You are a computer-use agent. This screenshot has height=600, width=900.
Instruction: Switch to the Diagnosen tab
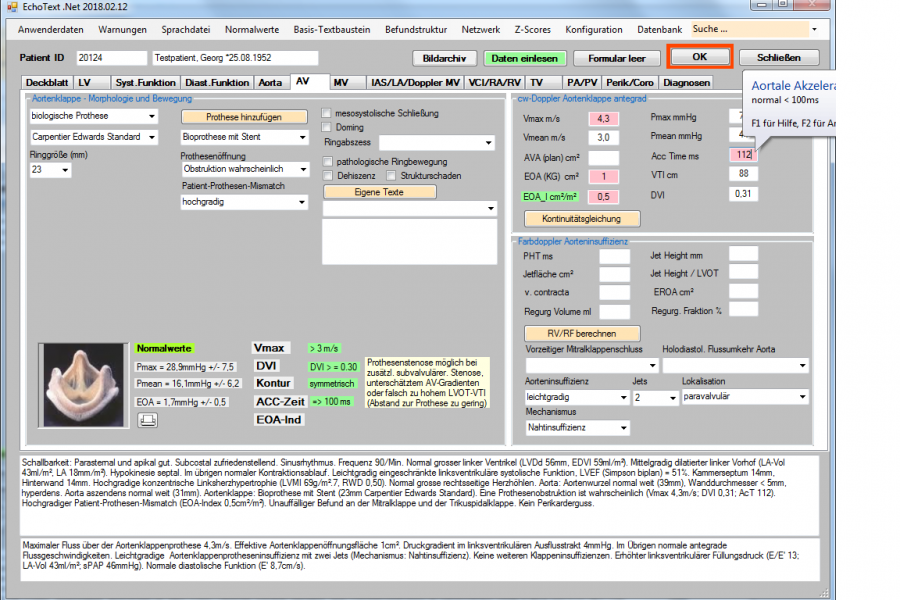coord(686,83)
